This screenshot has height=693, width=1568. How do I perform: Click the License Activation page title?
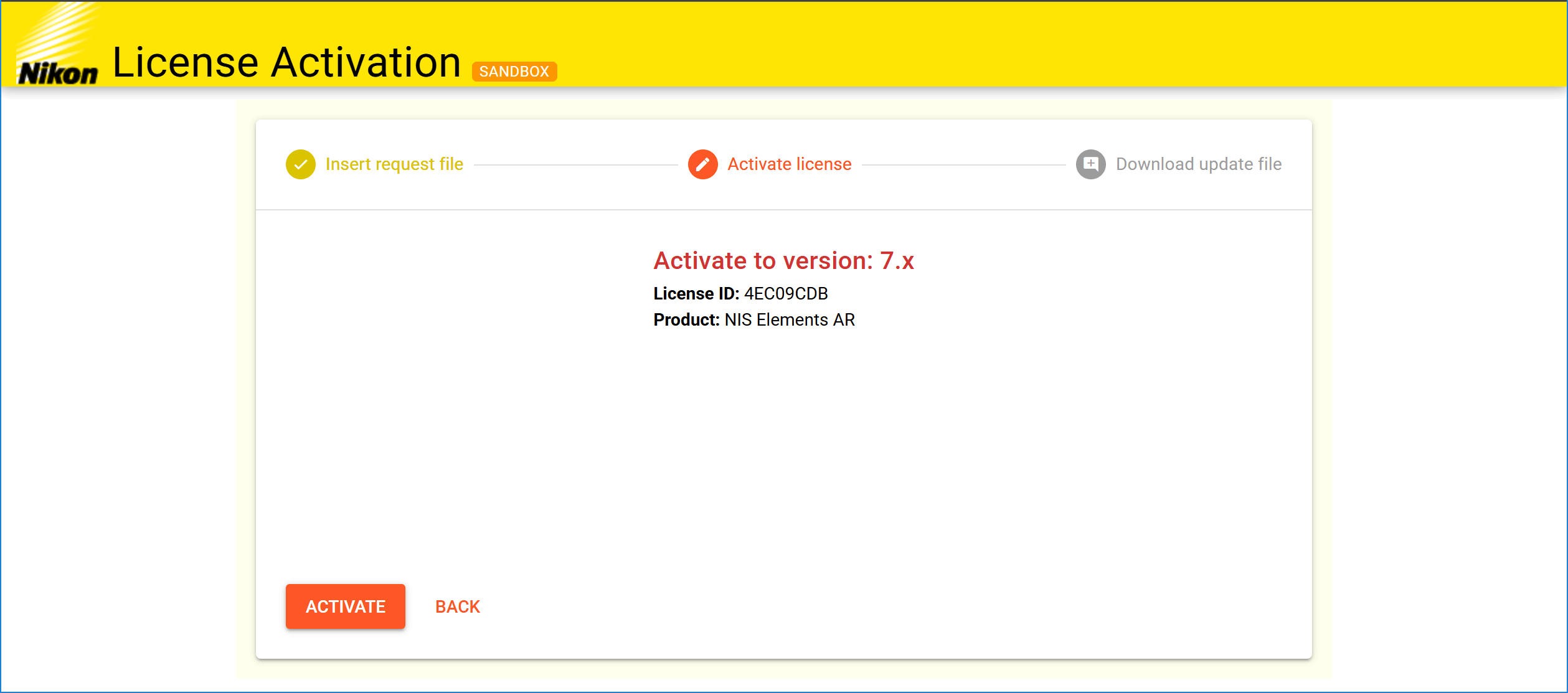tap(286, 62)
